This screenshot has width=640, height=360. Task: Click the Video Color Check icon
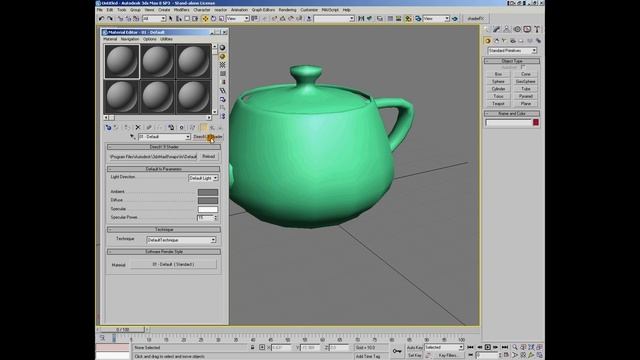222,82
